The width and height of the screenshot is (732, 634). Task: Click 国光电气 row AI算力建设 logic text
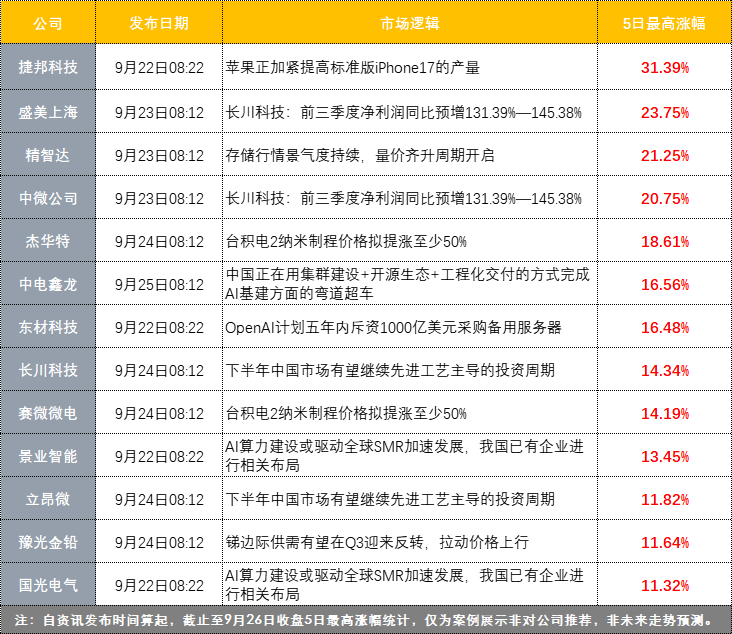(x=404, y=585)
